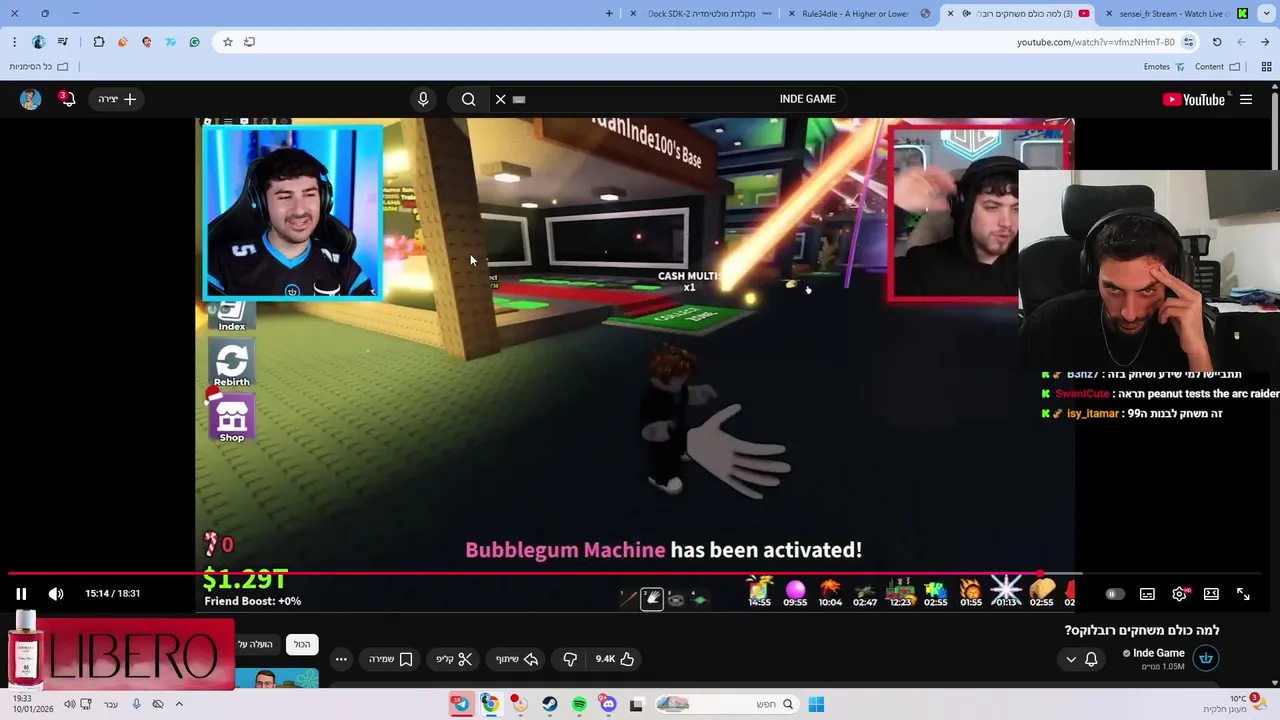Click the קליפ clip button
1280x720 pixels.
pyautogui.click(x=453, y=659)
